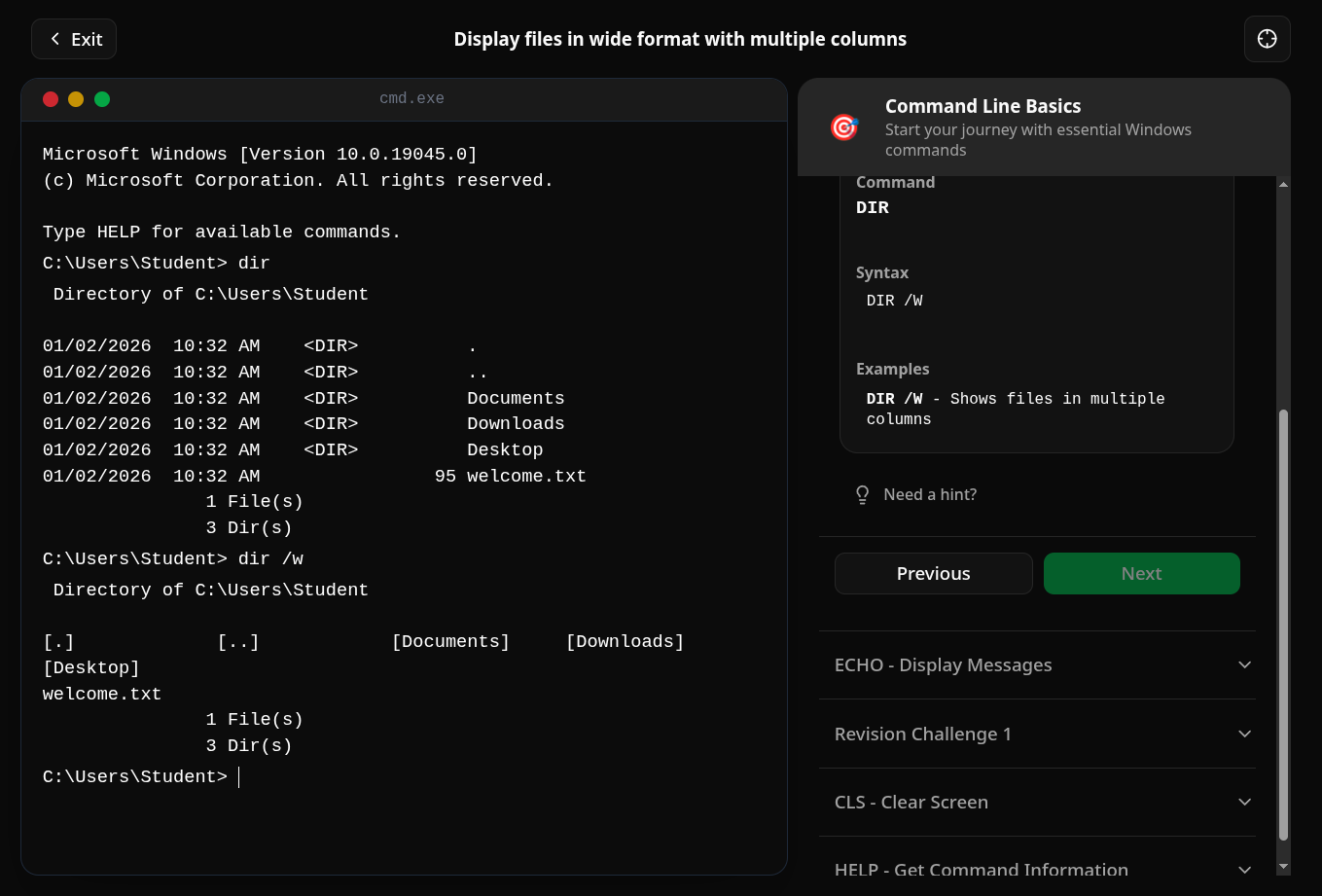Click the Desktop row in dir output
The height and width of the screenshot is (896, 1322).
pos(293,450)
